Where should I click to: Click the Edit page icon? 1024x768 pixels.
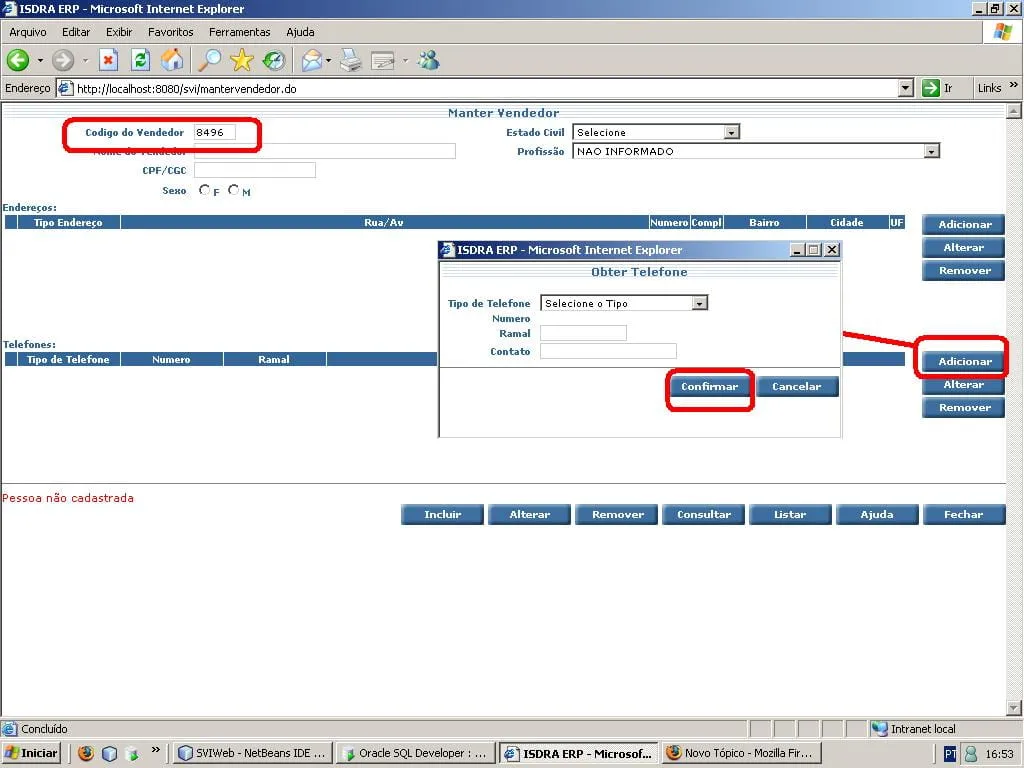(383, 61)
